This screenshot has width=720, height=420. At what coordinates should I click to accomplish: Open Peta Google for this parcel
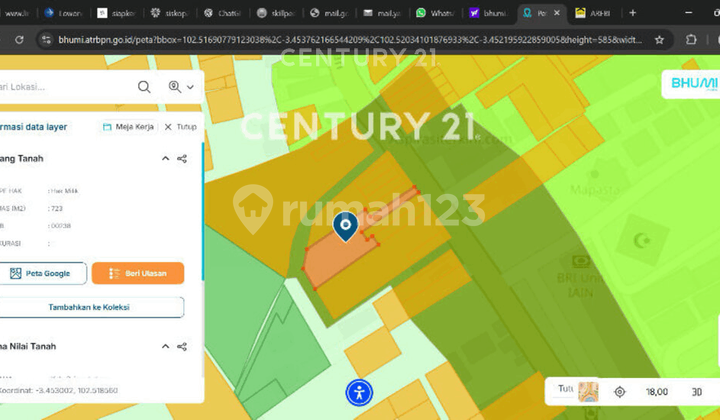point(42,273)
